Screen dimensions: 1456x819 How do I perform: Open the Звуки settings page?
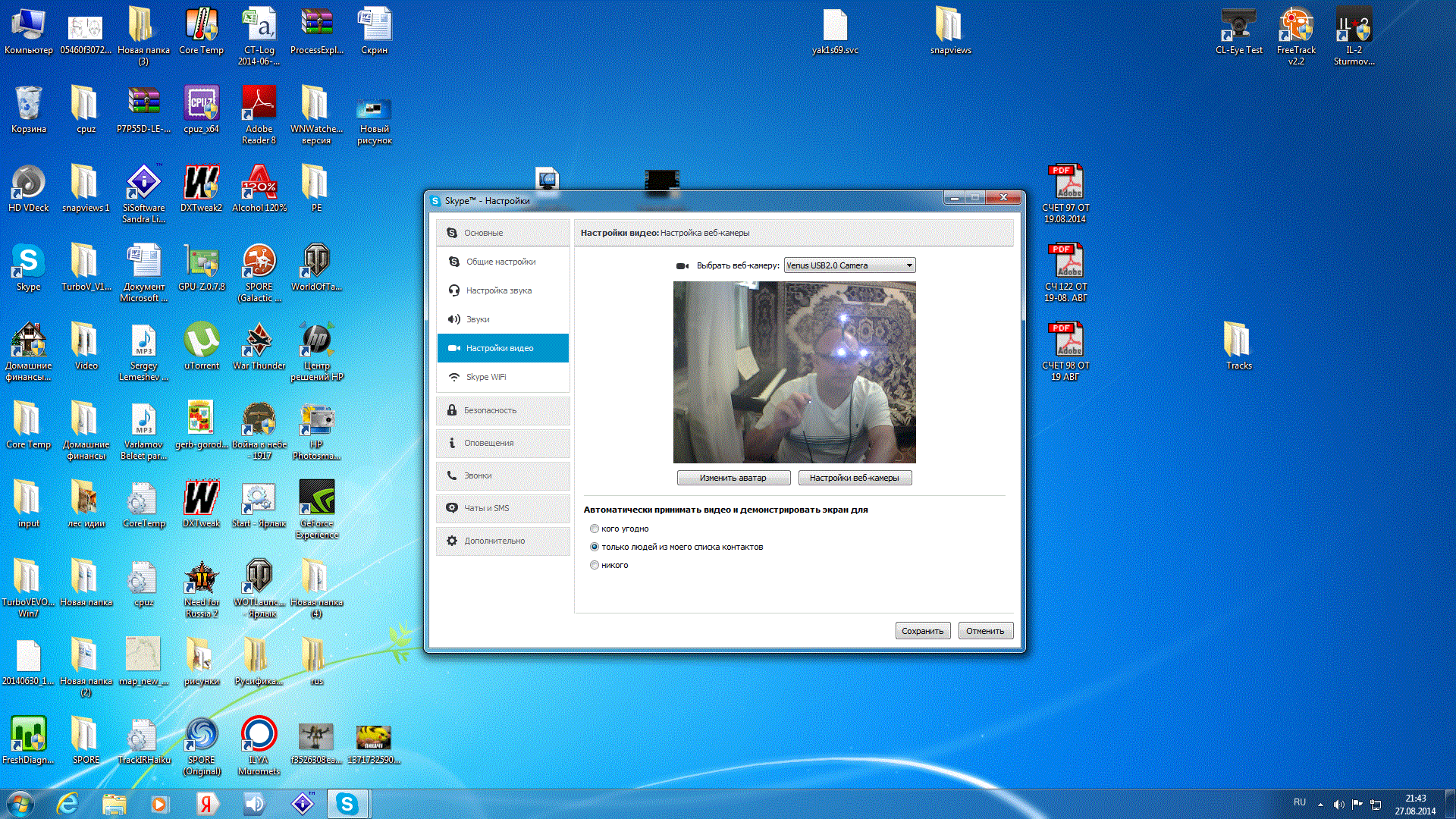pyautogui.click(x=503, y=319)
